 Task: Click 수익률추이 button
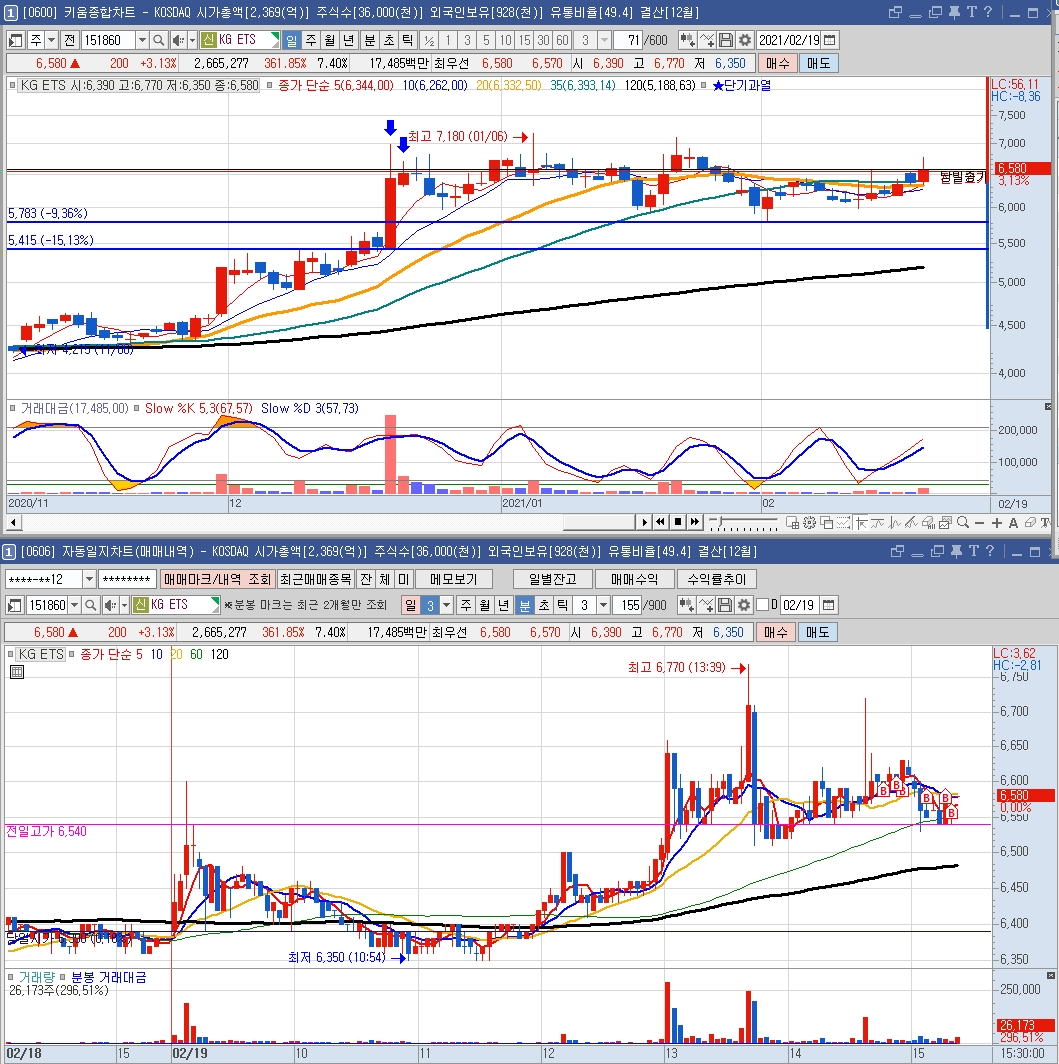pyautogui.click(x=716, y=579)
